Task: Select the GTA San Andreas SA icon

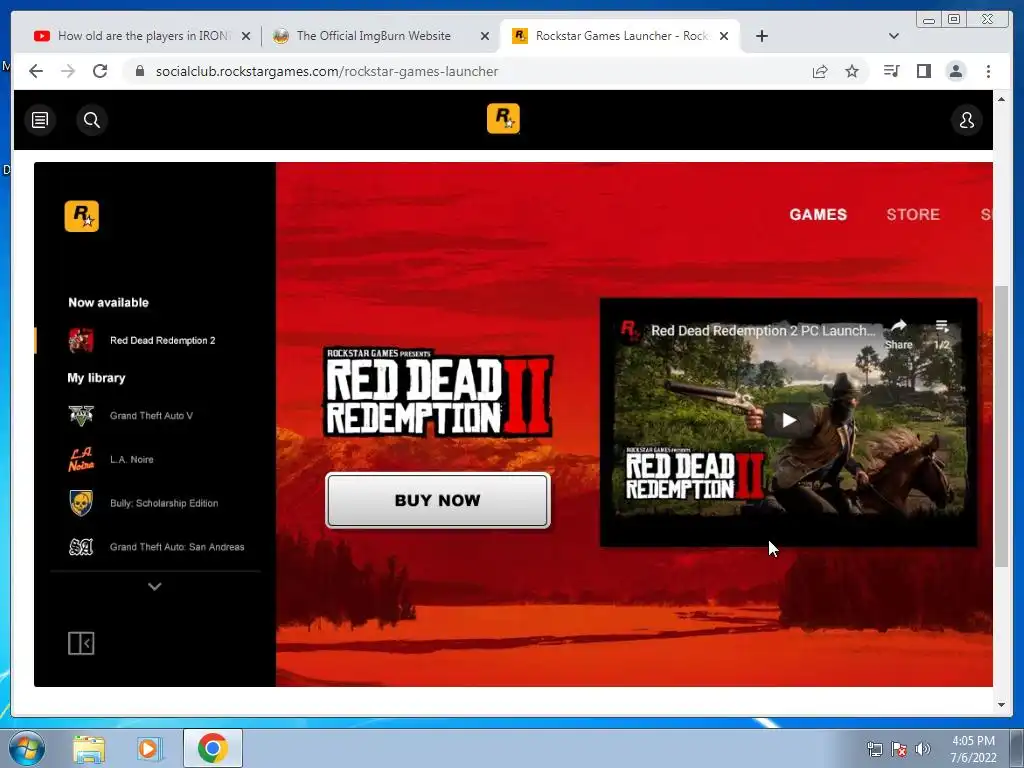Action: pos(81,547)
